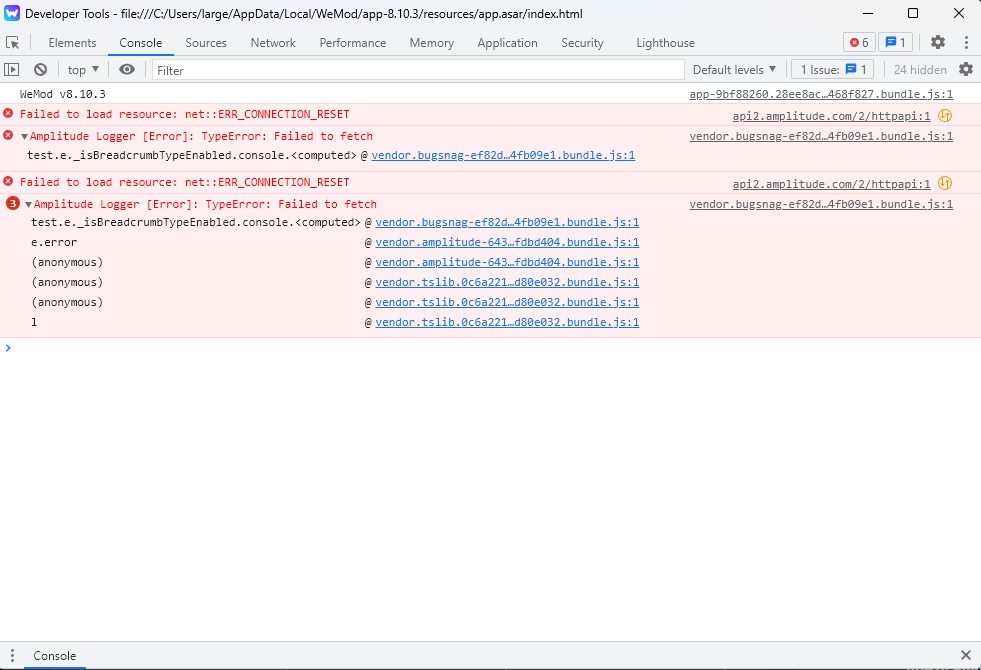Toggle the console sidebar panel icon
Viewport: 981px width, 670px height.
12,70
